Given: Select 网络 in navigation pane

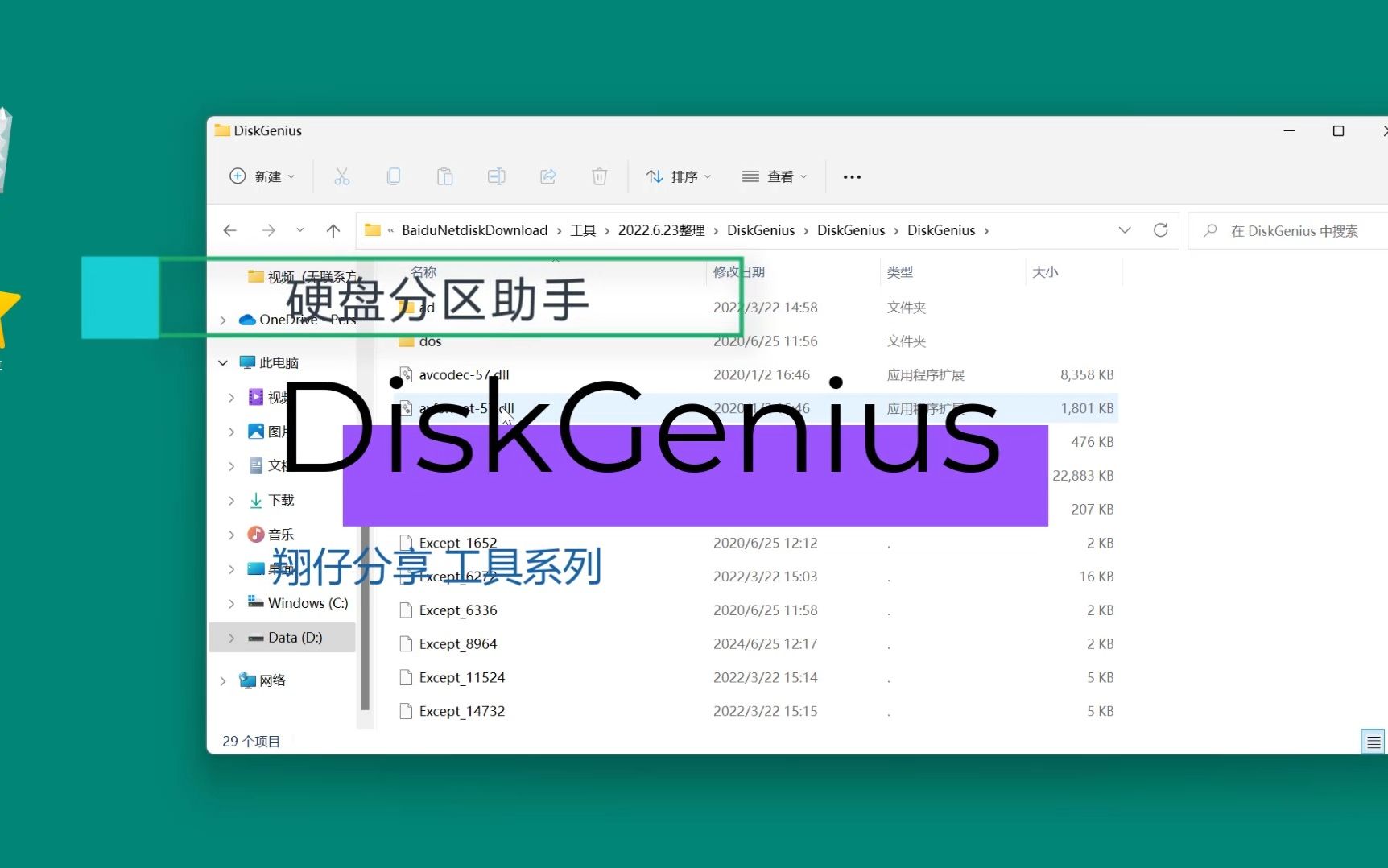Looking at the screenshot, I should [262, 680].
